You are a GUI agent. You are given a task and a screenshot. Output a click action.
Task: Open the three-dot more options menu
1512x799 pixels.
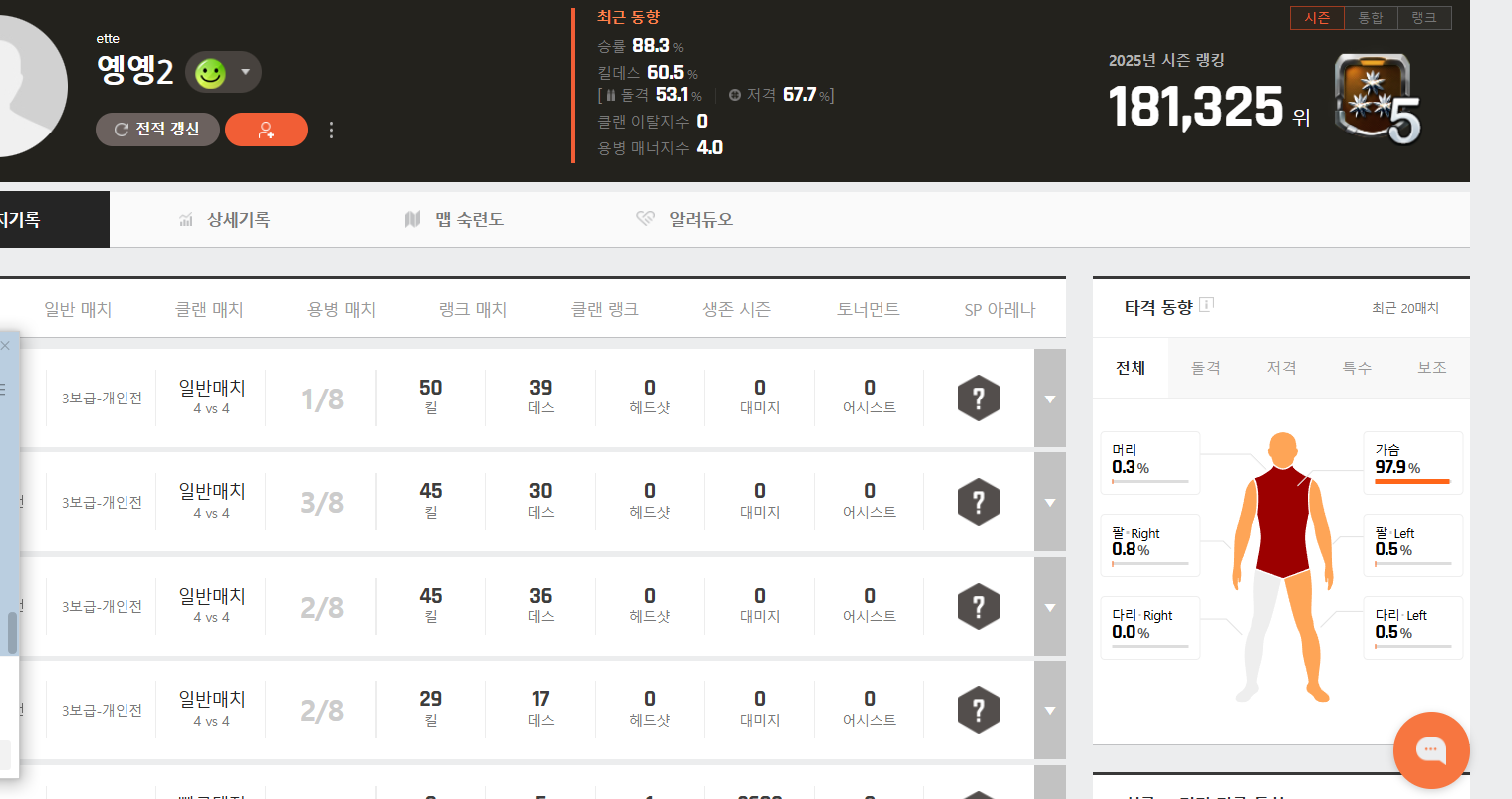[331, 130]
